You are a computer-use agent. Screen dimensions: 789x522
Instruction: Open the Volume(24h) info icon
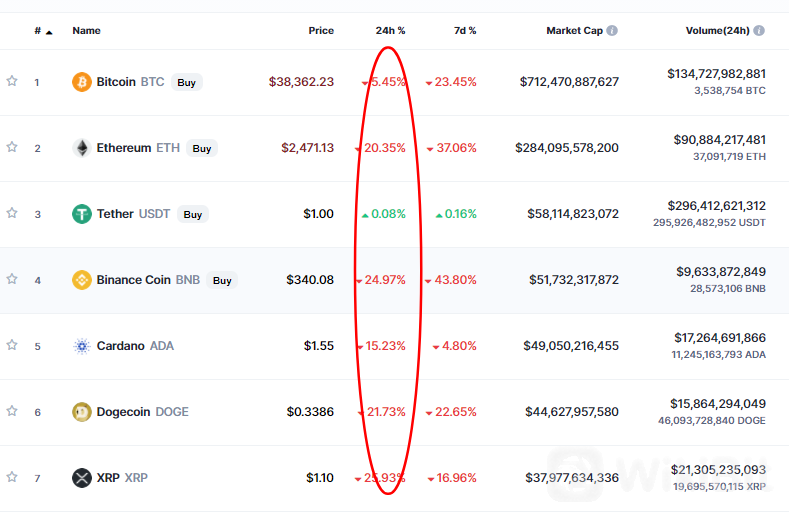(759, 31)
